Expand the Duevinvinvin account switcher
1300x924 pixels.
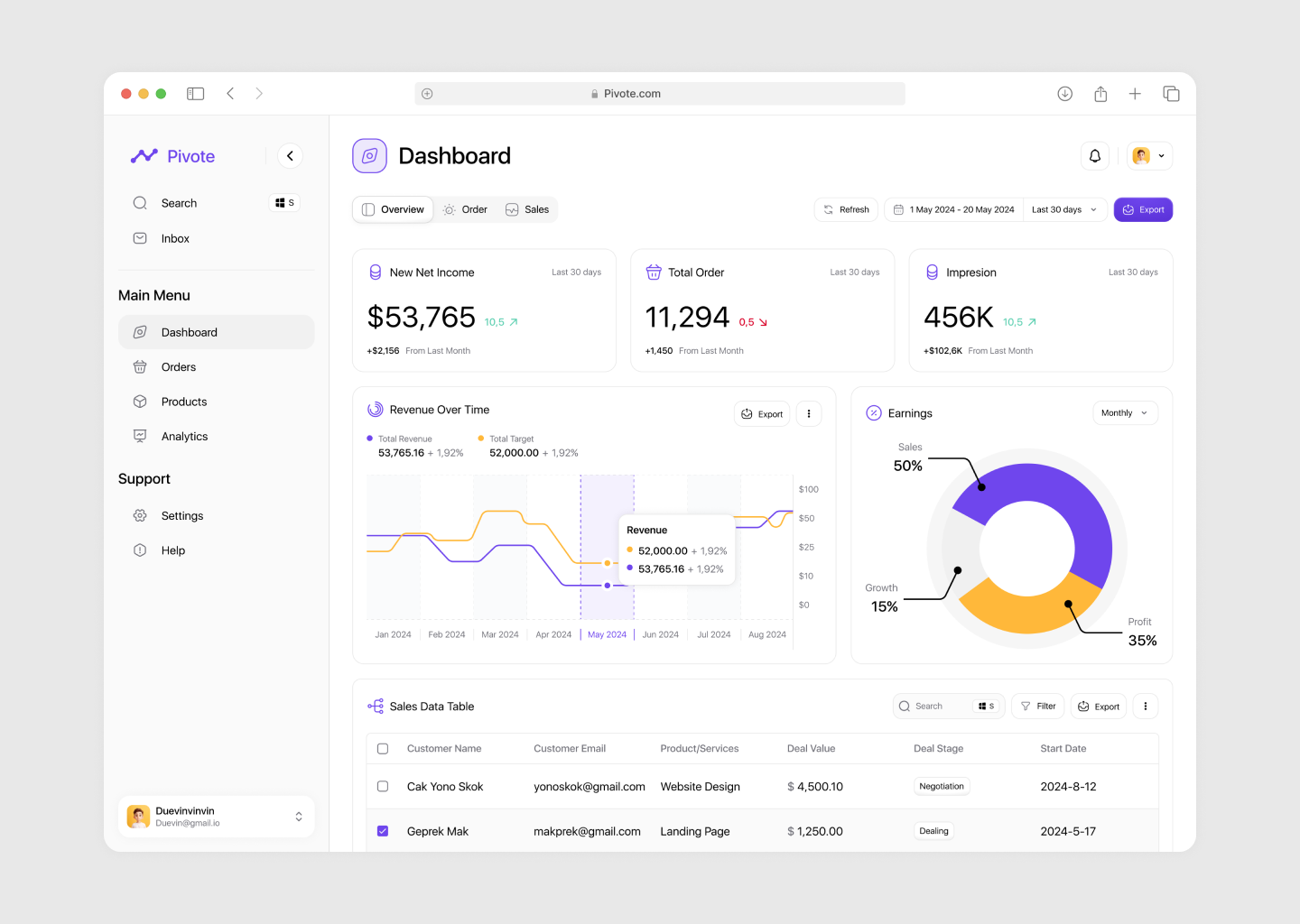(x=298, y=816)
